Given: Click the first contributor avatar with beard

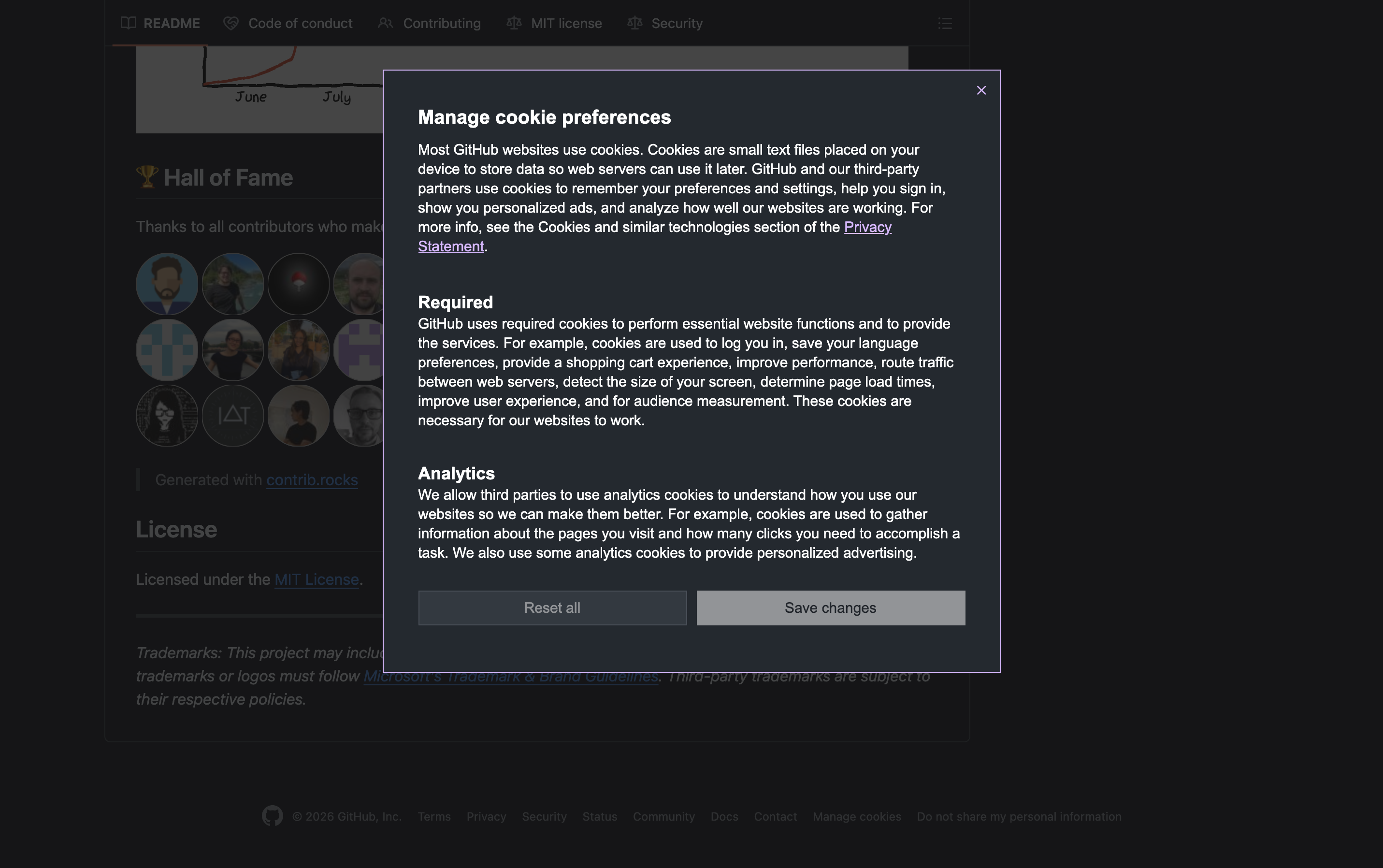Looking at the screenshot, I should (167, 284).
